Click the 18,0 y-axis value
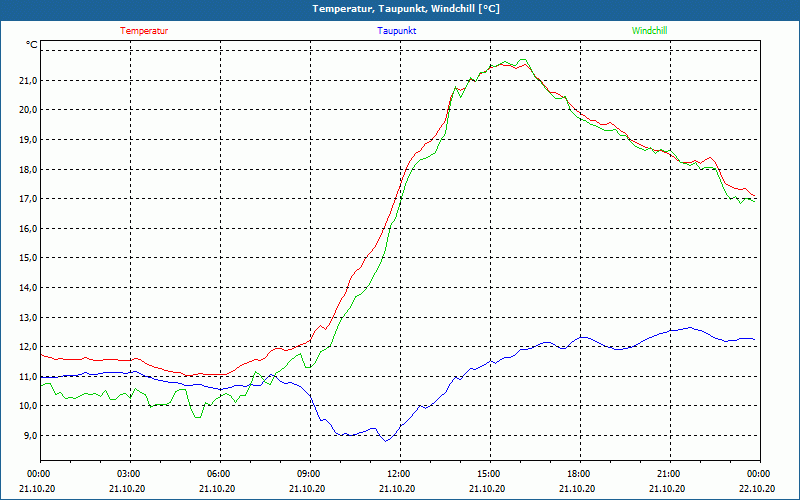800x500 pixels. [x=29, y=169]
